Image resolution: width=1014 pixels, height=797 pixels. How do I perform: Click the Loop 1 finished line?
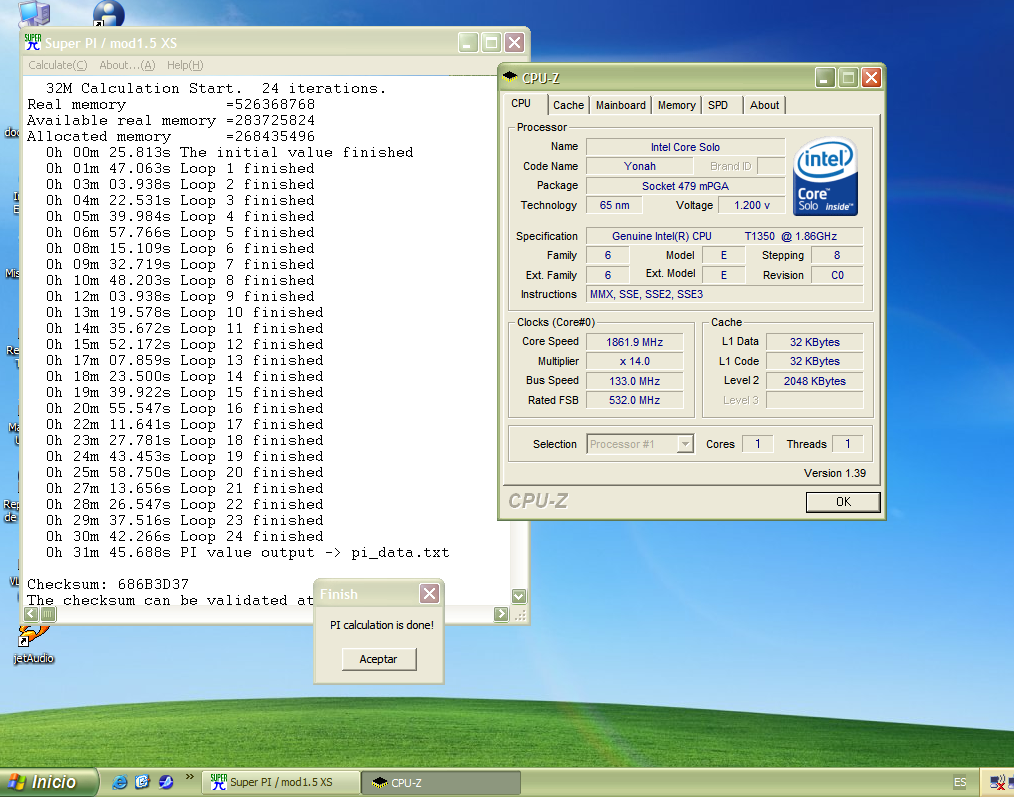tap(180, 168)
